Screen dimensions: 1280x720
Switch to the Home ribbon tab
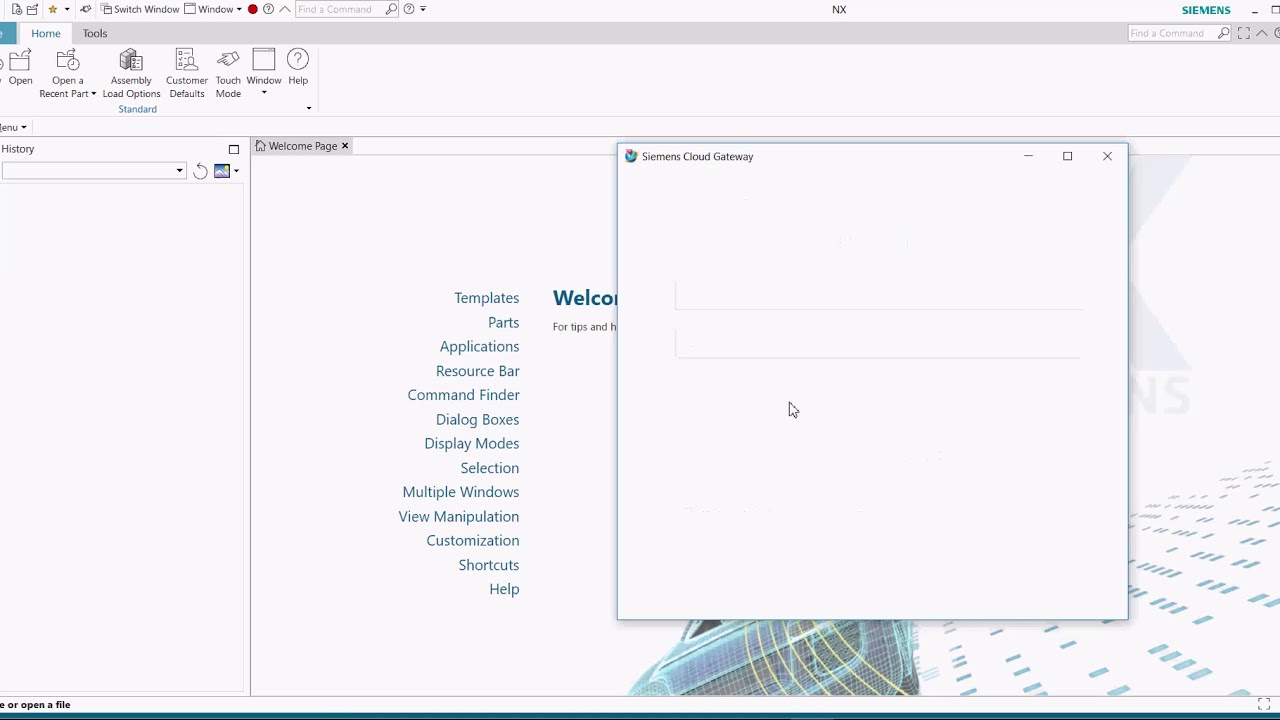45,33
